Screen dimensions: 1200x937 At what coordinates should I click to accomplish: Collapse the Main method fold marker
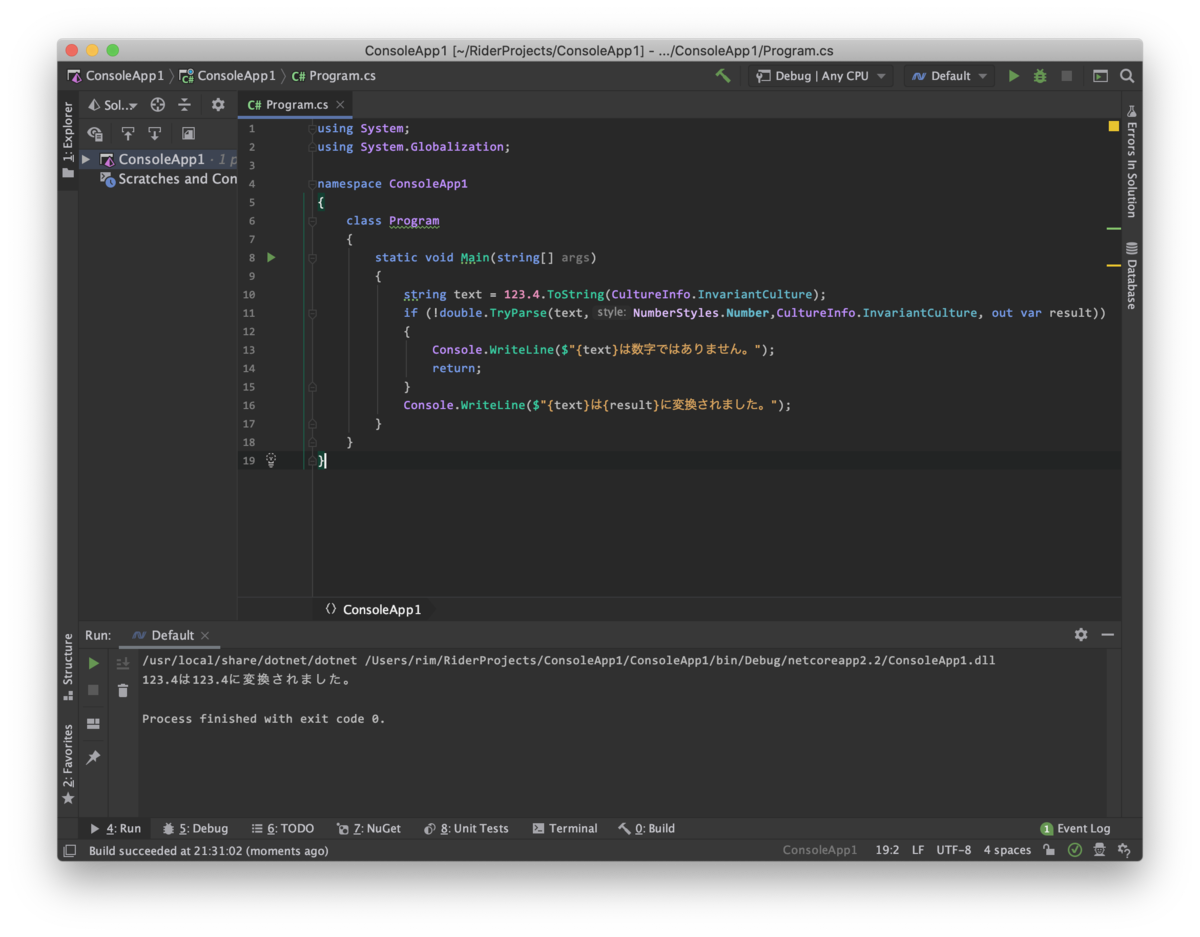(312, 258)
